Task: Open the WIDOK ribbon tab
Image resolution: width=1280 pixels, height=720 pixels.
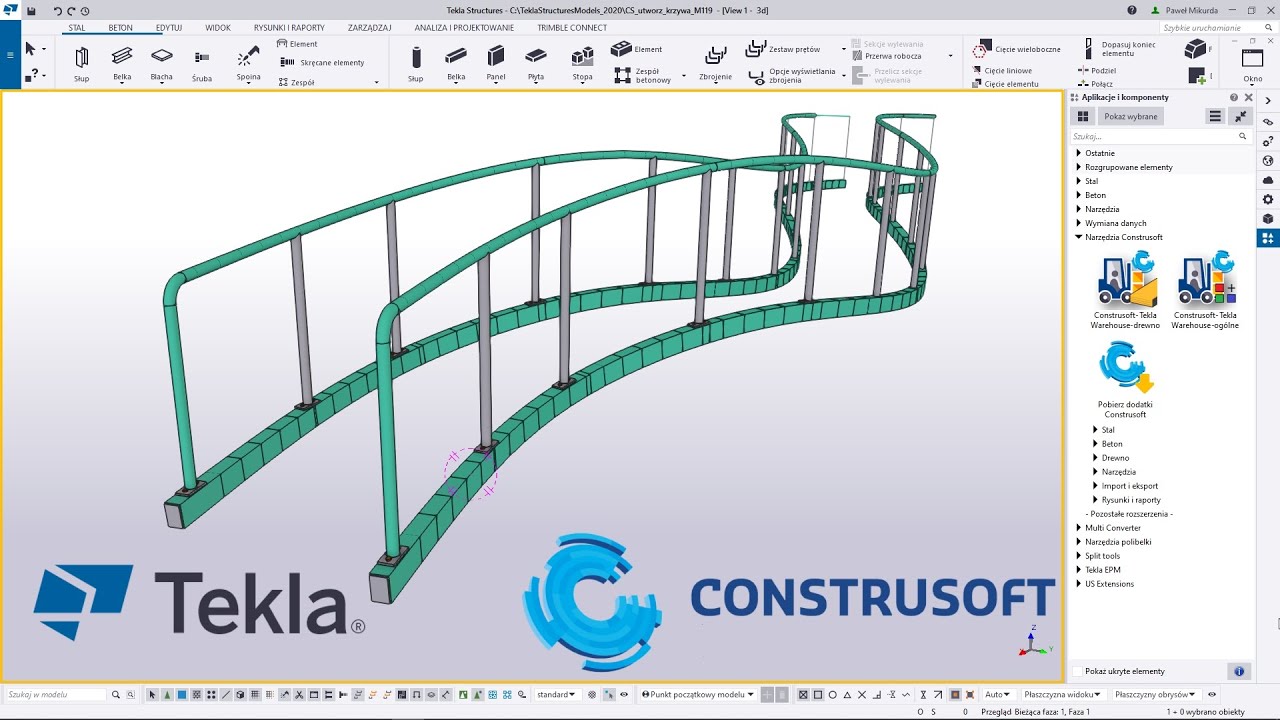Action: point(218,28)
